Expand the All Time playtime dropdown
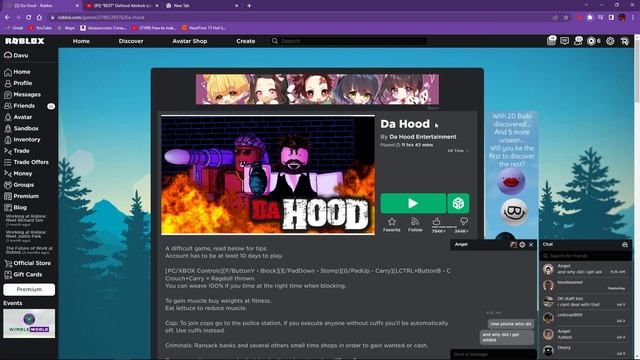The image size is (640, 360). 458,151
